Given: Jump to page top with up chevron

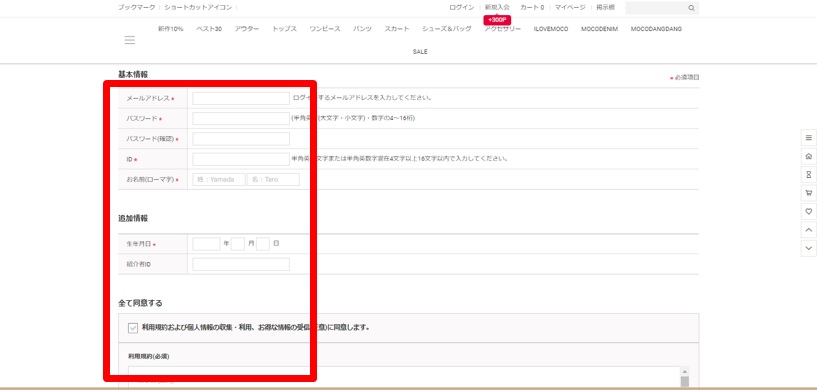Looking at the screenshot, I should tap(808, 230).
